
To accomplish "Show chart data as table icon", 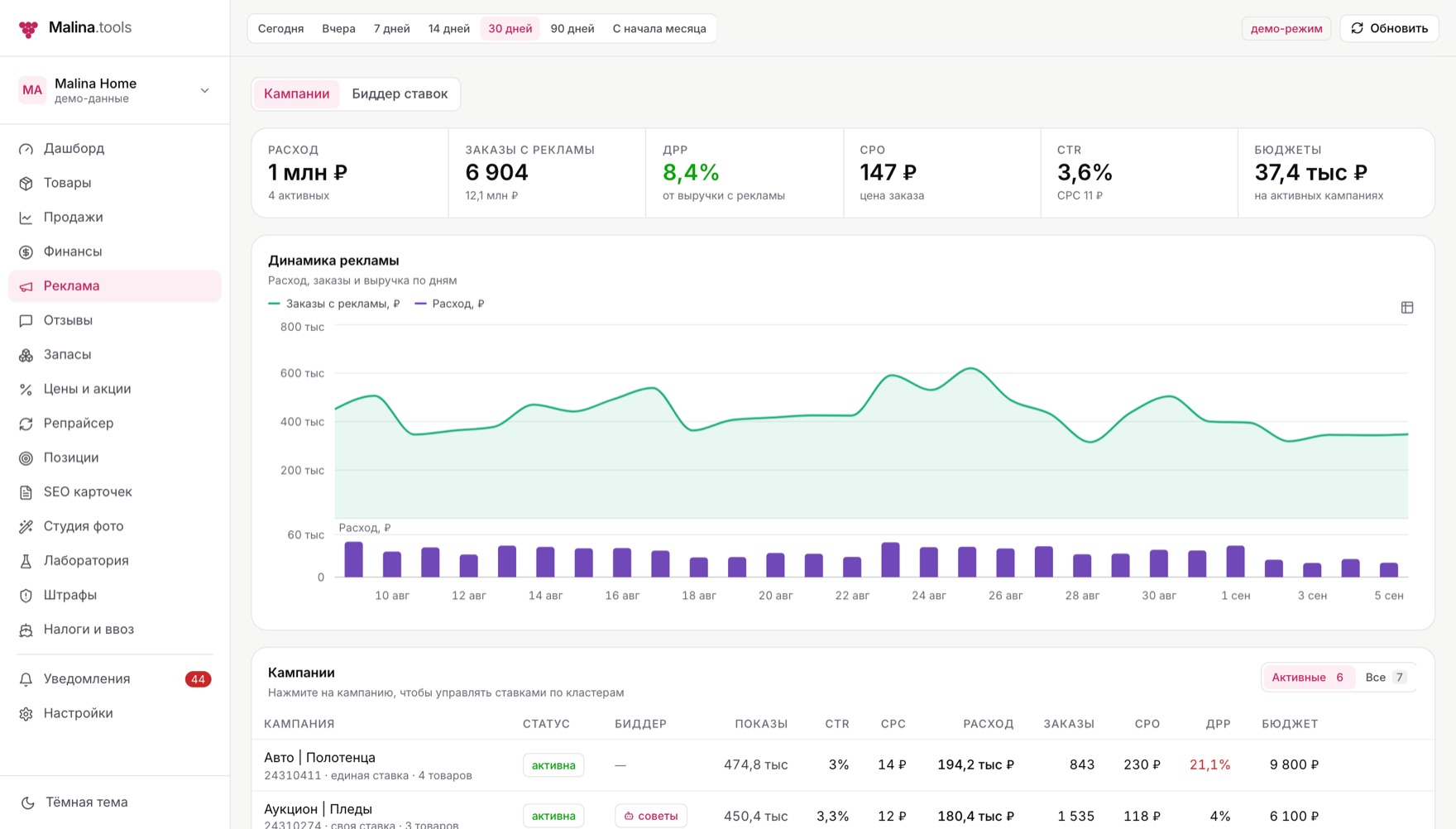I will click(1407, 308).
